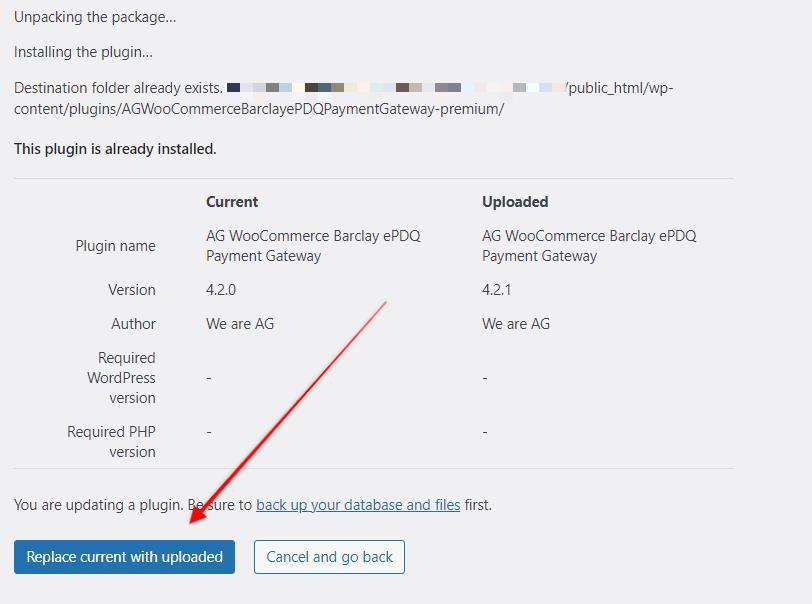The height and width of the screenshot is (604, 812).
Task: Click the Required WordPress version label
Action: (122, 378)
